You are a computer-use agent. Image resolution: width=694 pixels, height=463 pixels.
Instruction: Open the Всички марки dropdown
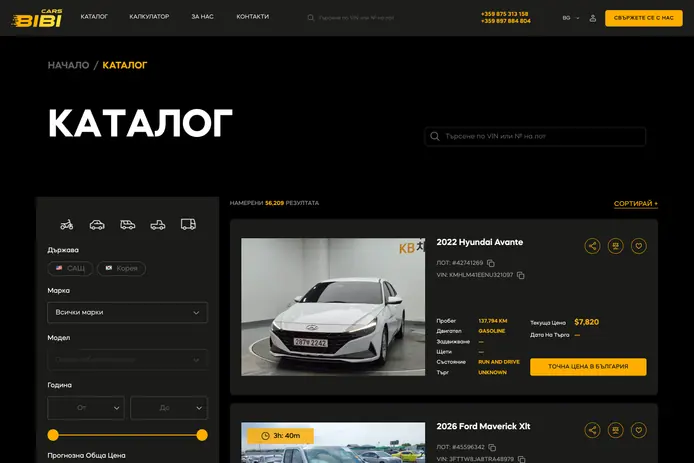click(127, 313)
